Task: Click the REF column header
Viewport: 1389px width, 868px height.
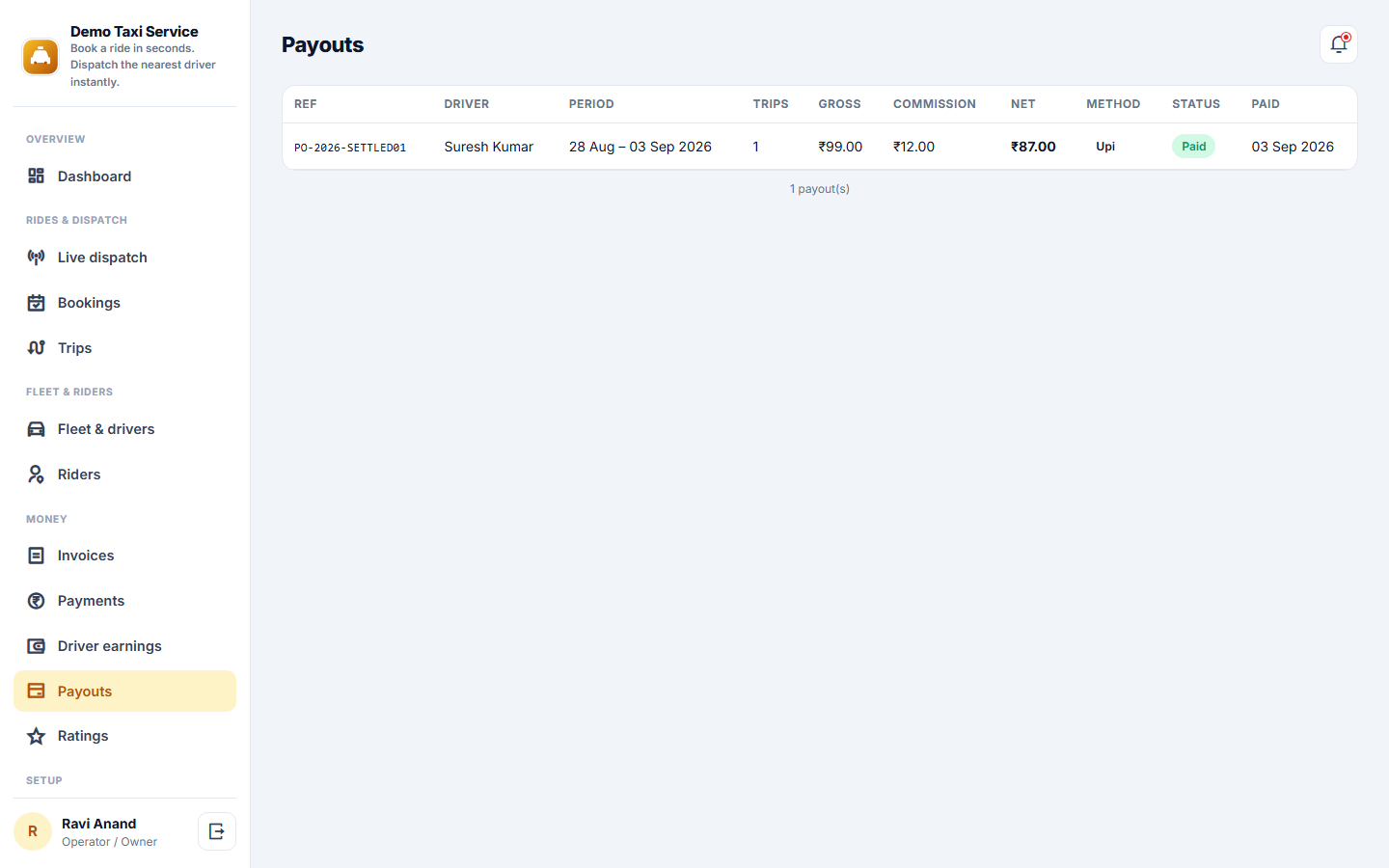Action: [306, 104]
